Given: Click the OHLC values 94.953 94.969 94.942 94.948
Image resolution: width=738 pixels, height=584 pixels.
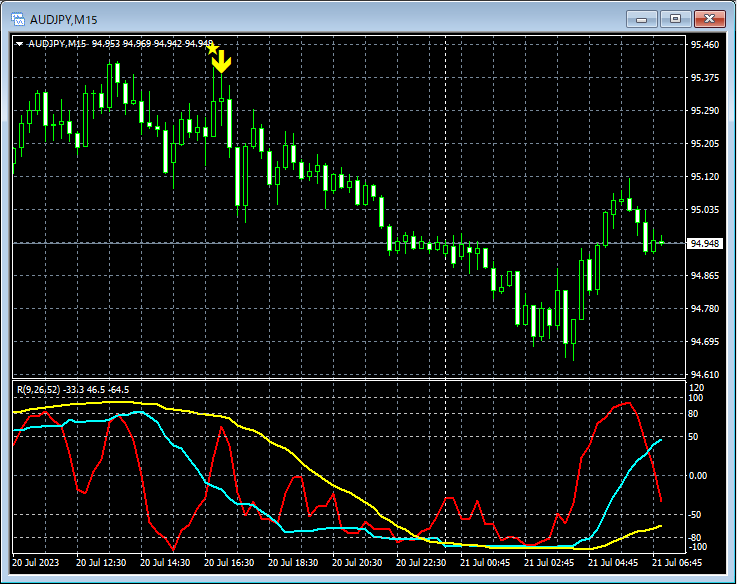Looking at the screenshot, I should (x=152, y=44).
